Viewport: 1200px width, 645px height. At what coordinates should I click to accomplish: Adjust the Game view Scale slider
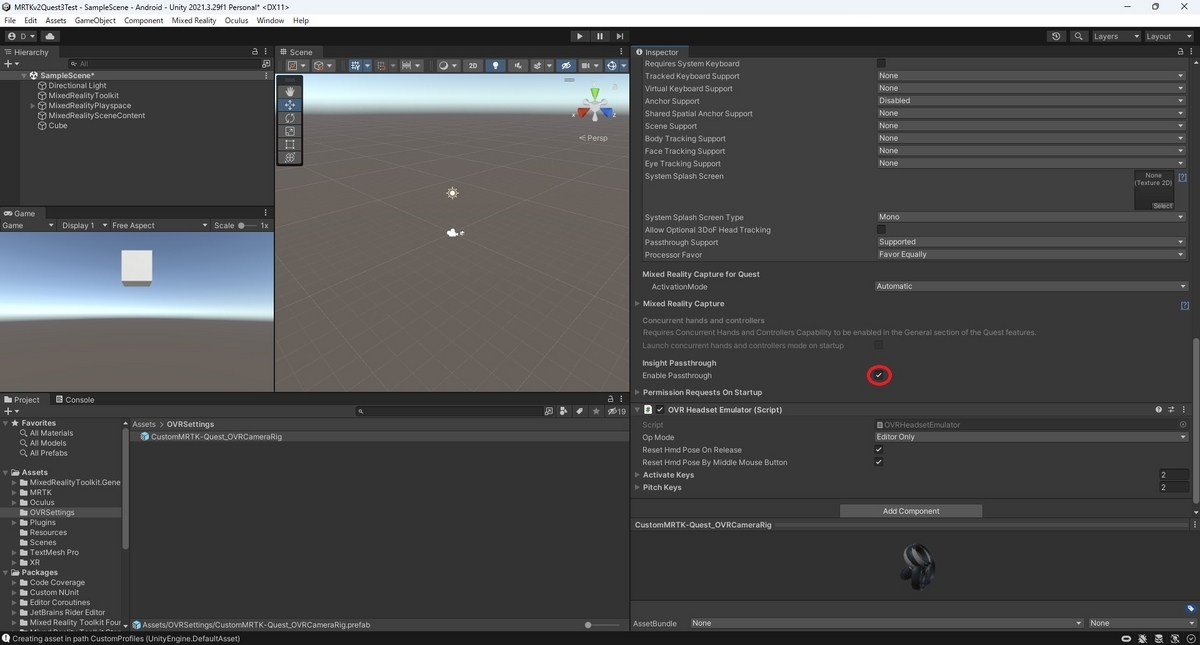coord(247,225)
